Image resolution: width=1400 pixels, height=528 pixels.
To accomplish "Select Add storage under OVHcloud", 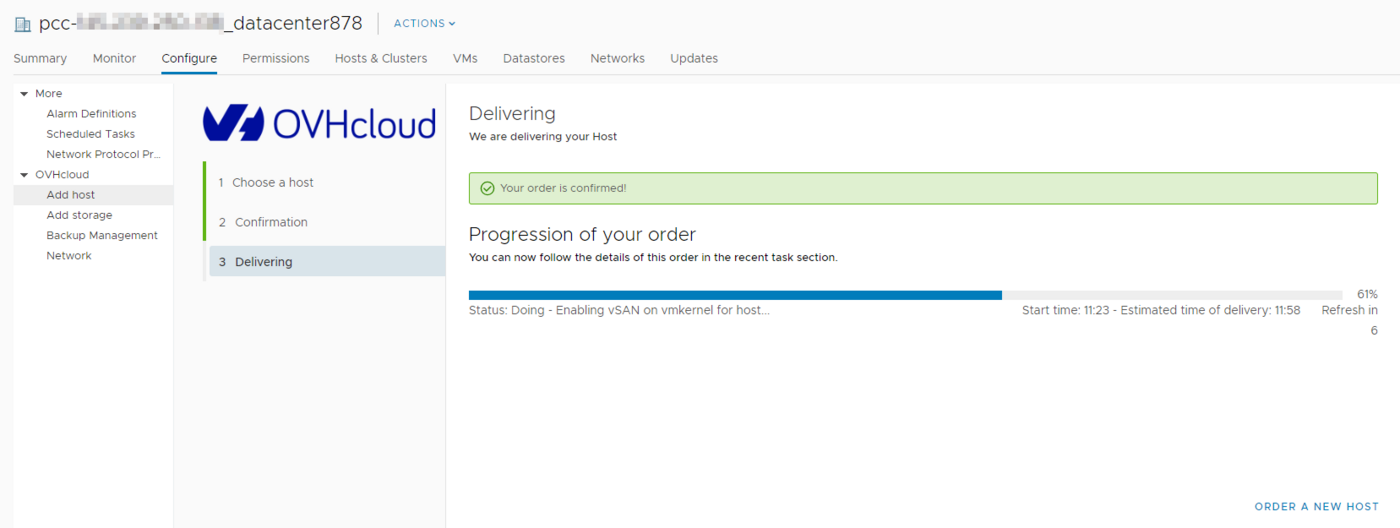I will tap(79, 215).
